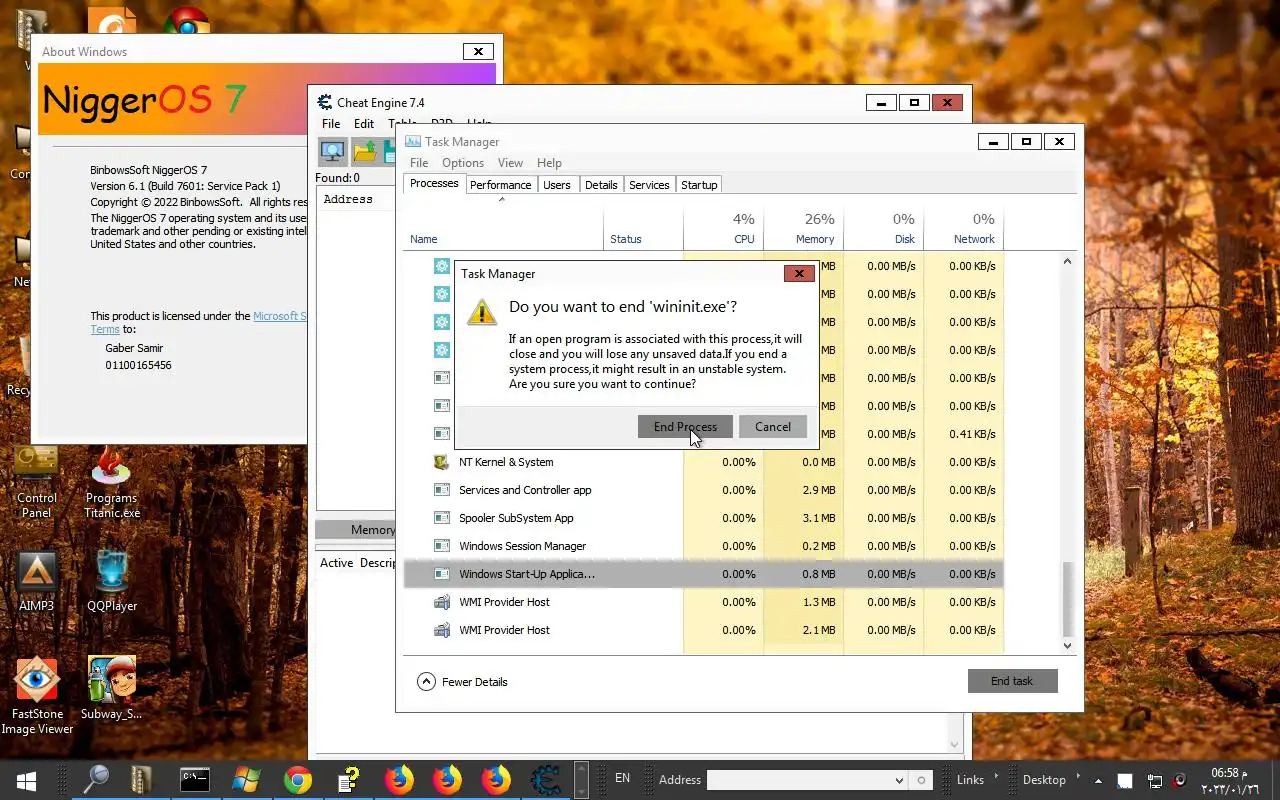Screen dimensions: 1280x800
Task: Click the Microsoft S... license link
Action: click(x=279, y=316)
